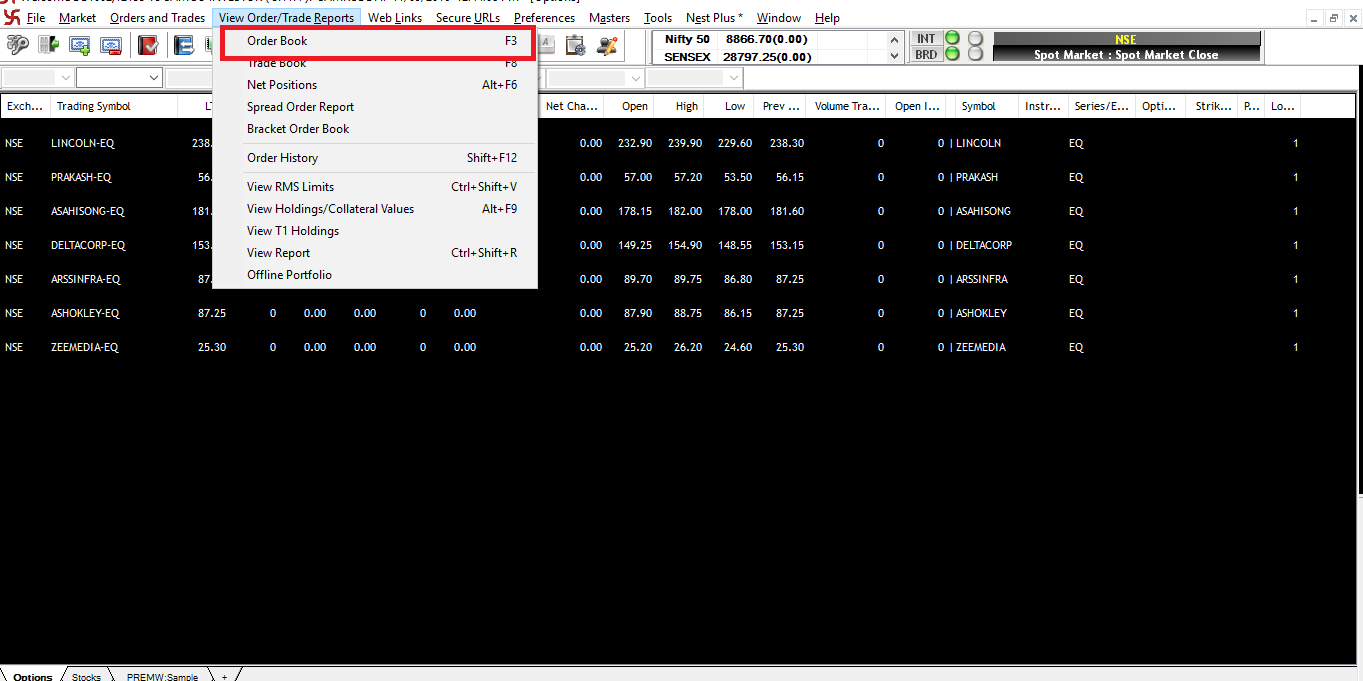This screenshot has width=1363, height=681.
Task: Click the red book checkmark icon
Action: point(148,45)
